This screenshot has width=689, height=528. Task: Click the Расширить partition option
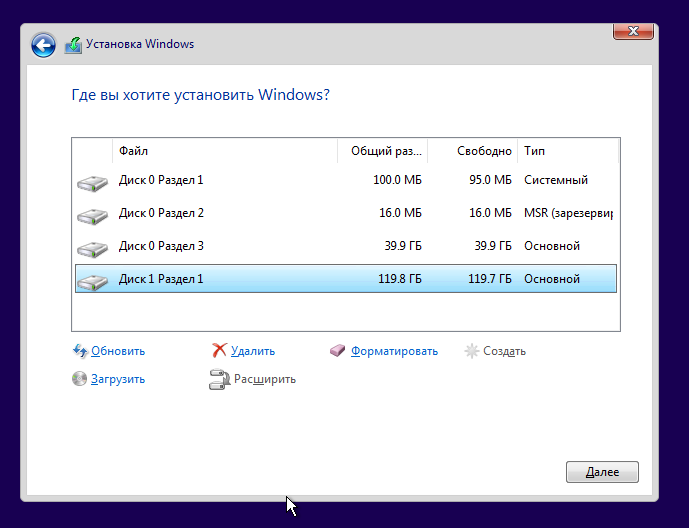point(265,379)
